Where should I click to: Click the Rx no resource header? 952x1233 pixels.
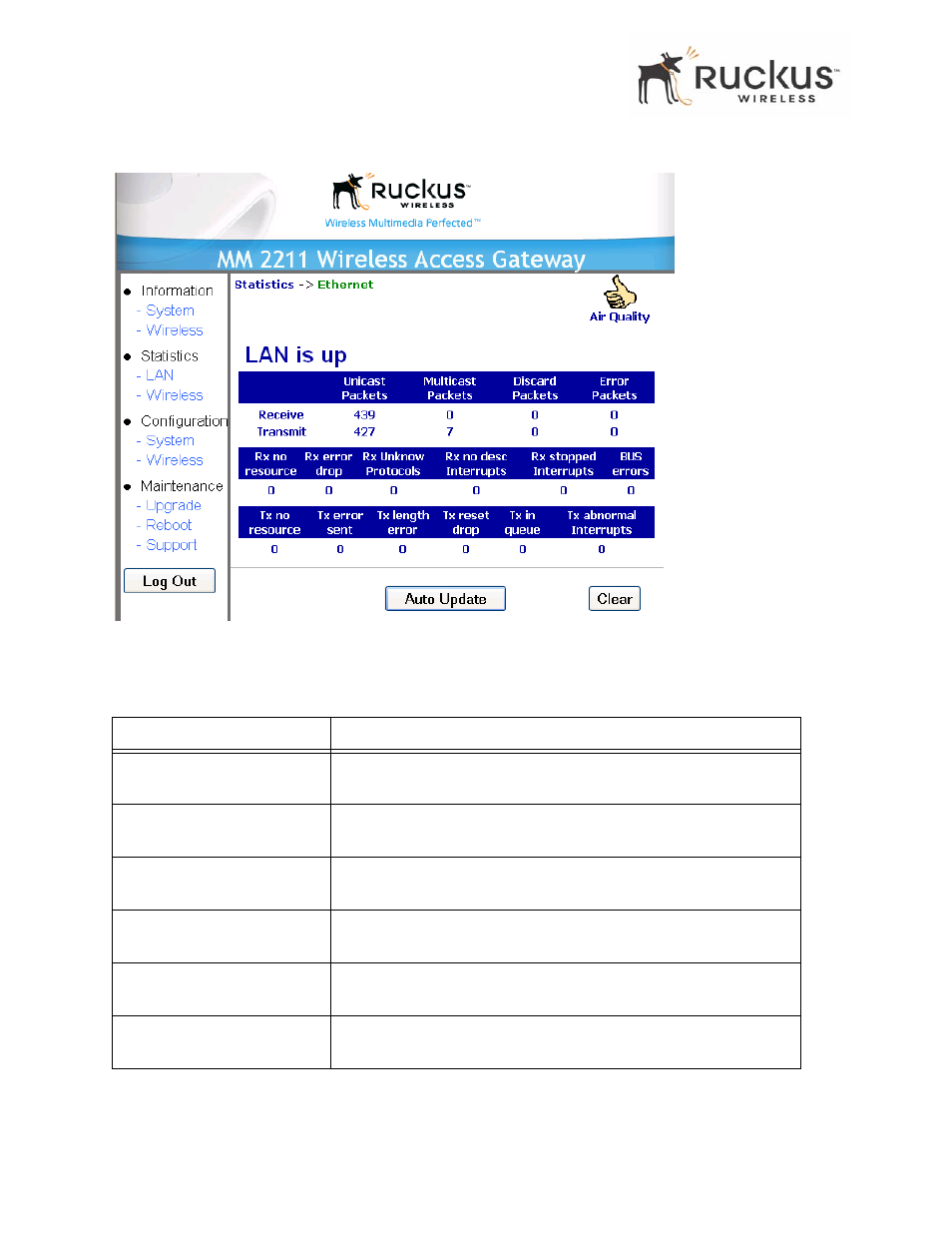point(270,464)
